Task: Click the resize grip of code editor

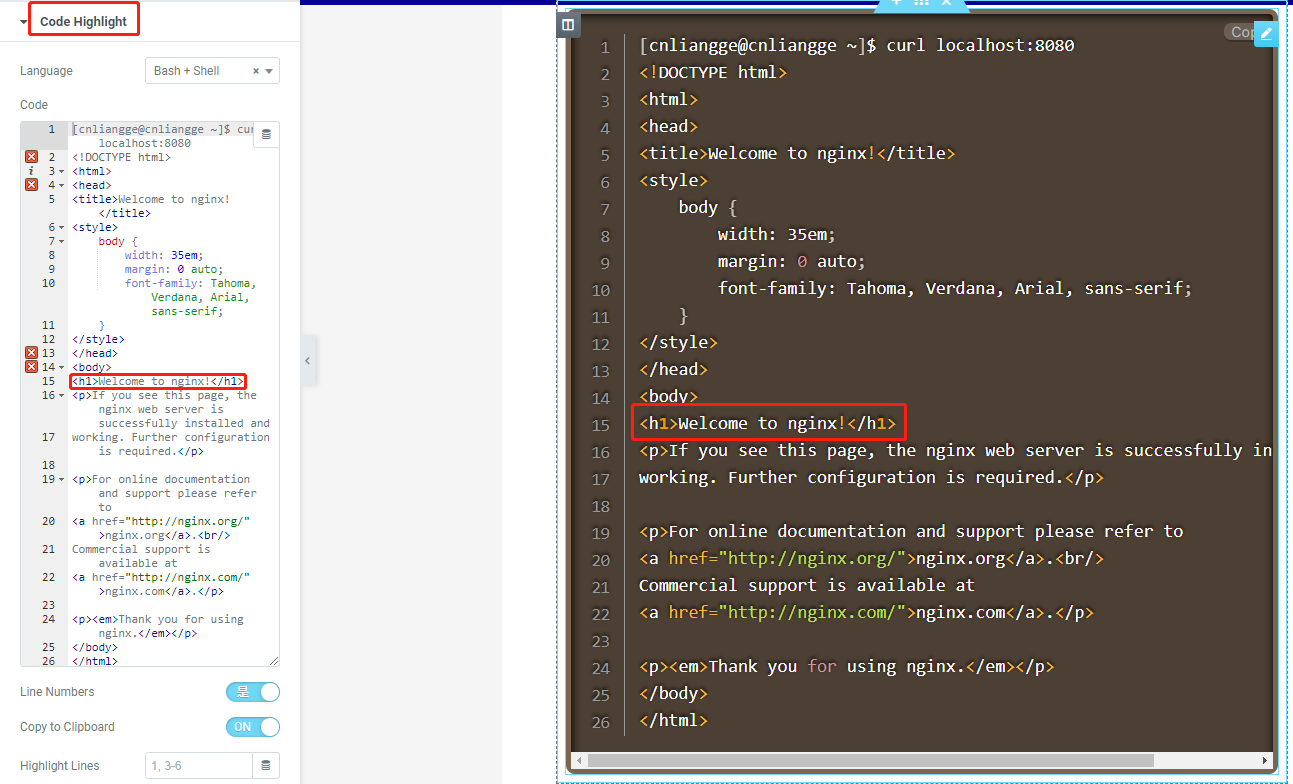Action: [x=274, y=661]
